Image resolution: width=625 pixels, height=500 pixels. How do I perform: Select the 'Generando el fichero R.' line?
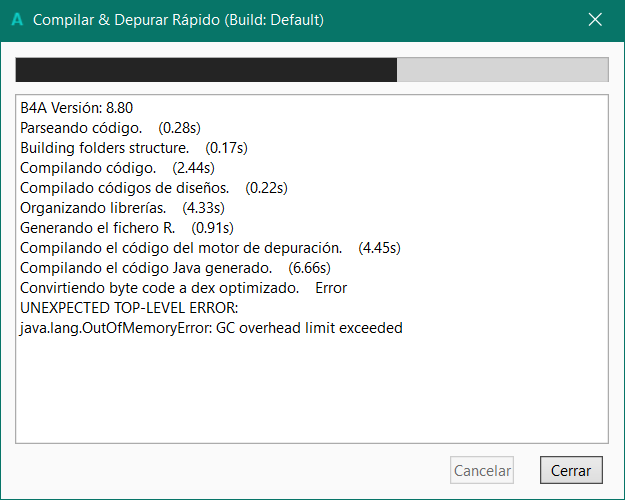coord(127,228)
